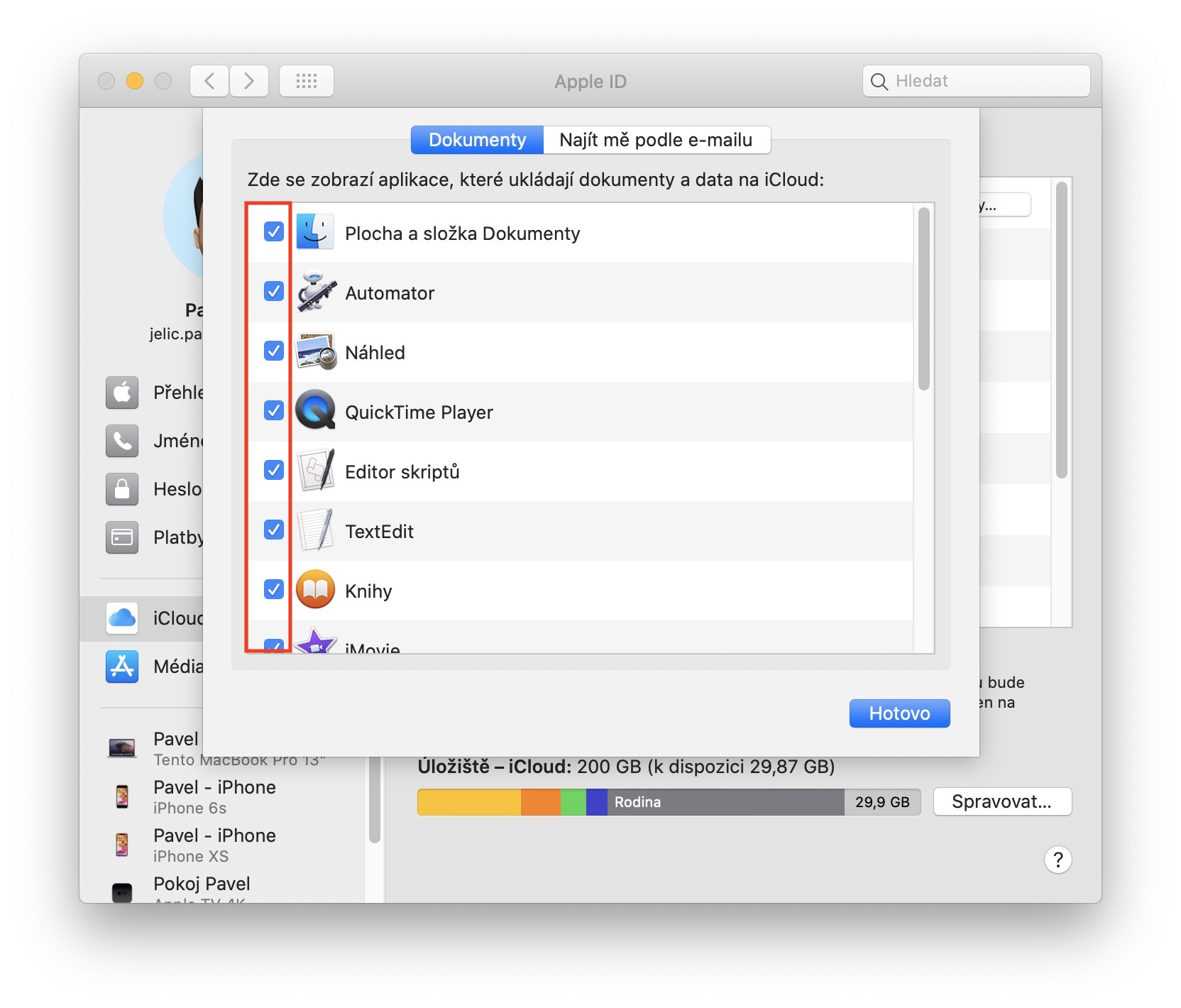Click the Knihy (Books) app icon

click(x=315, y=589)
